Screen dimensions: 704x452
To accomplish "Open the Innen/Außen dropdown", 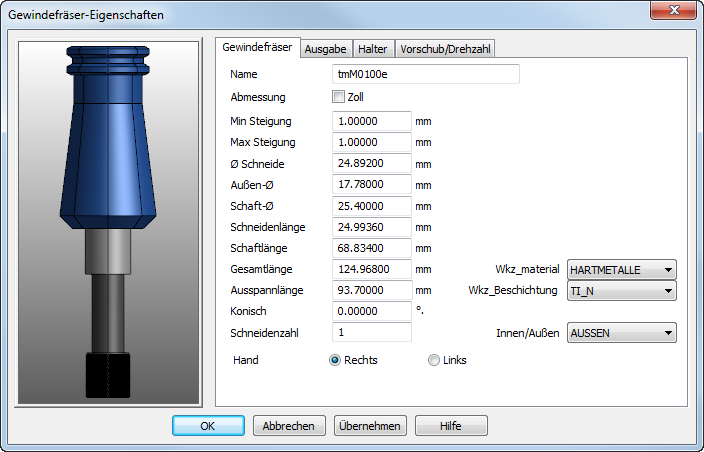I will [x=621, y=333].
